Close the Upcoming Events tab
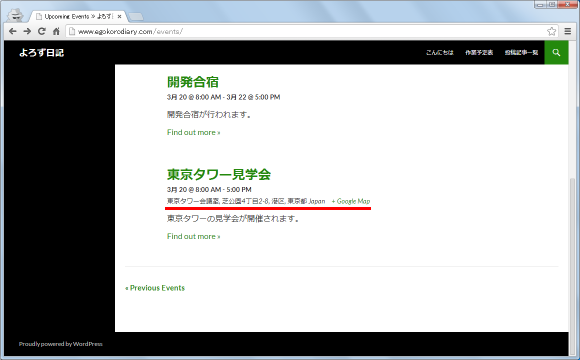This screenshot has height=360, width=580. [x=119, y=17]
